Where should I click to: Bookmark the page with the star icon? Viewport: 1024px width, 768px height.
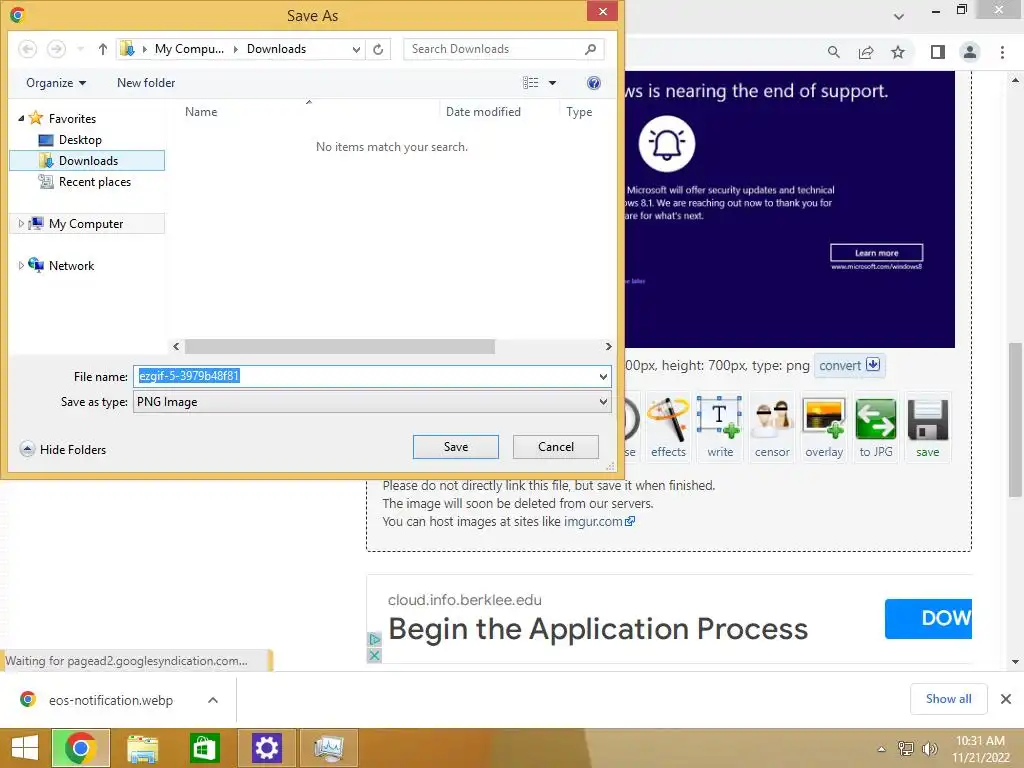pyautogui.click(x=898, y=52)
